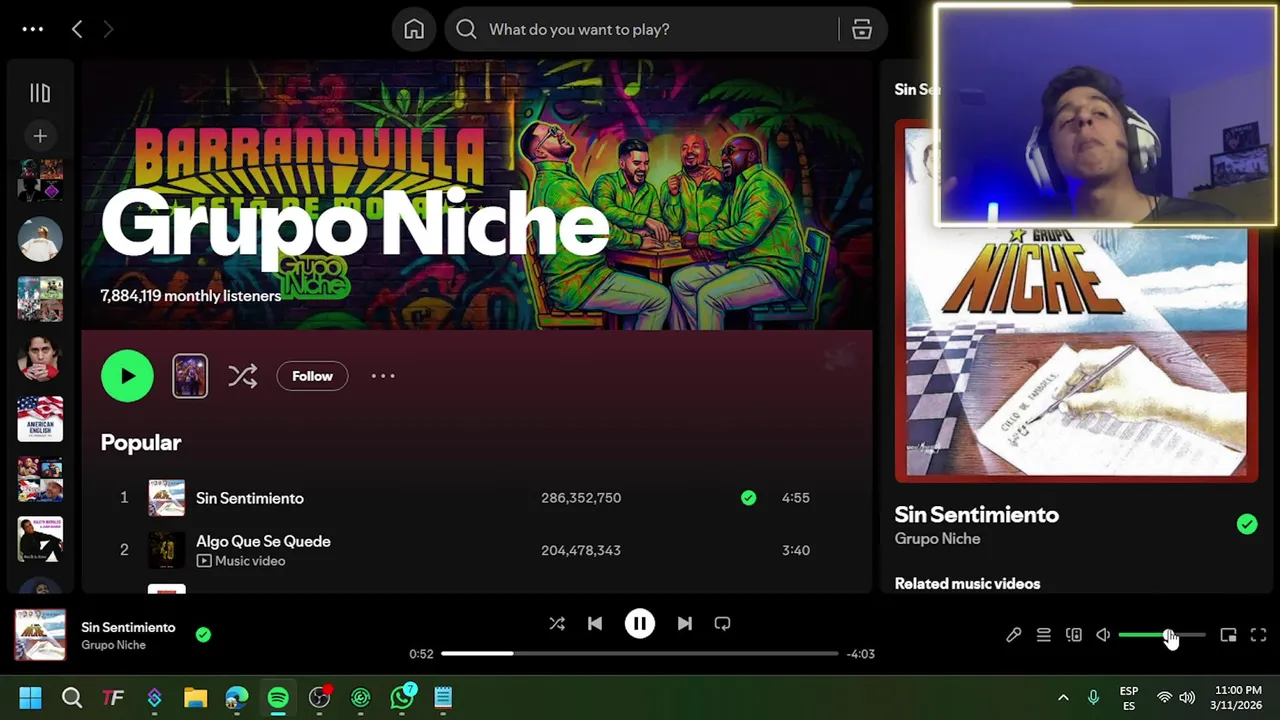Open the miniplayer icon
Screen dimensions: 1280x720
(1228, 635)
